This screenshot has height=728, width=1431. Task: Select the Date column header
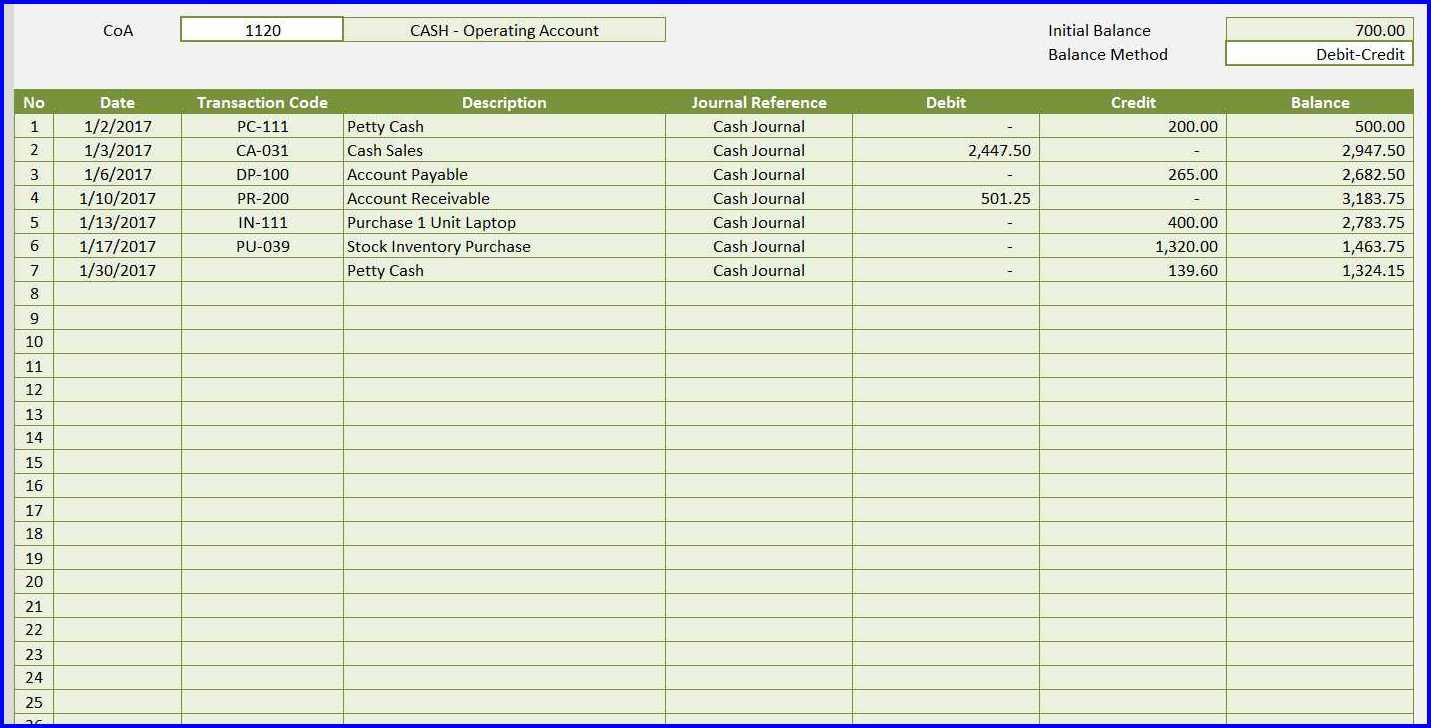pyautogui.click(x=117, y=102)
